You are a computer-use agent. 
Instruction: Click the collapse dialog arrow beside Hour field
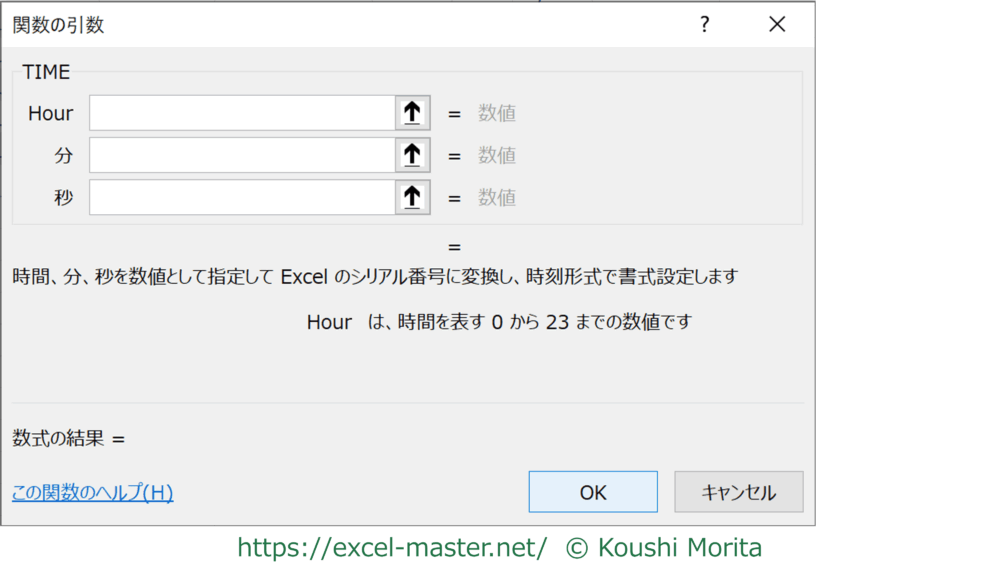point(412,113)
